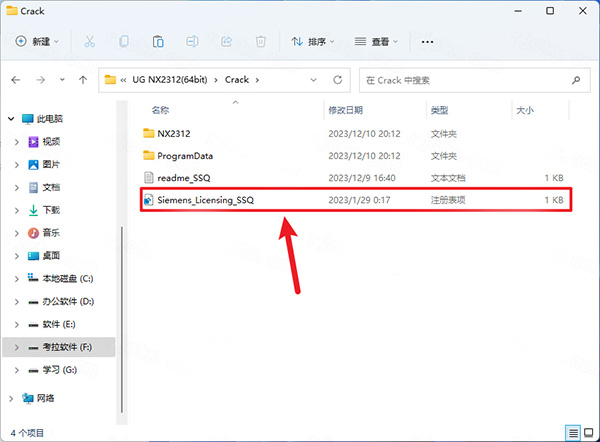Switch to details view in status bar
Viewport: 600px width, 442px height.
click(x=573, y=433)
